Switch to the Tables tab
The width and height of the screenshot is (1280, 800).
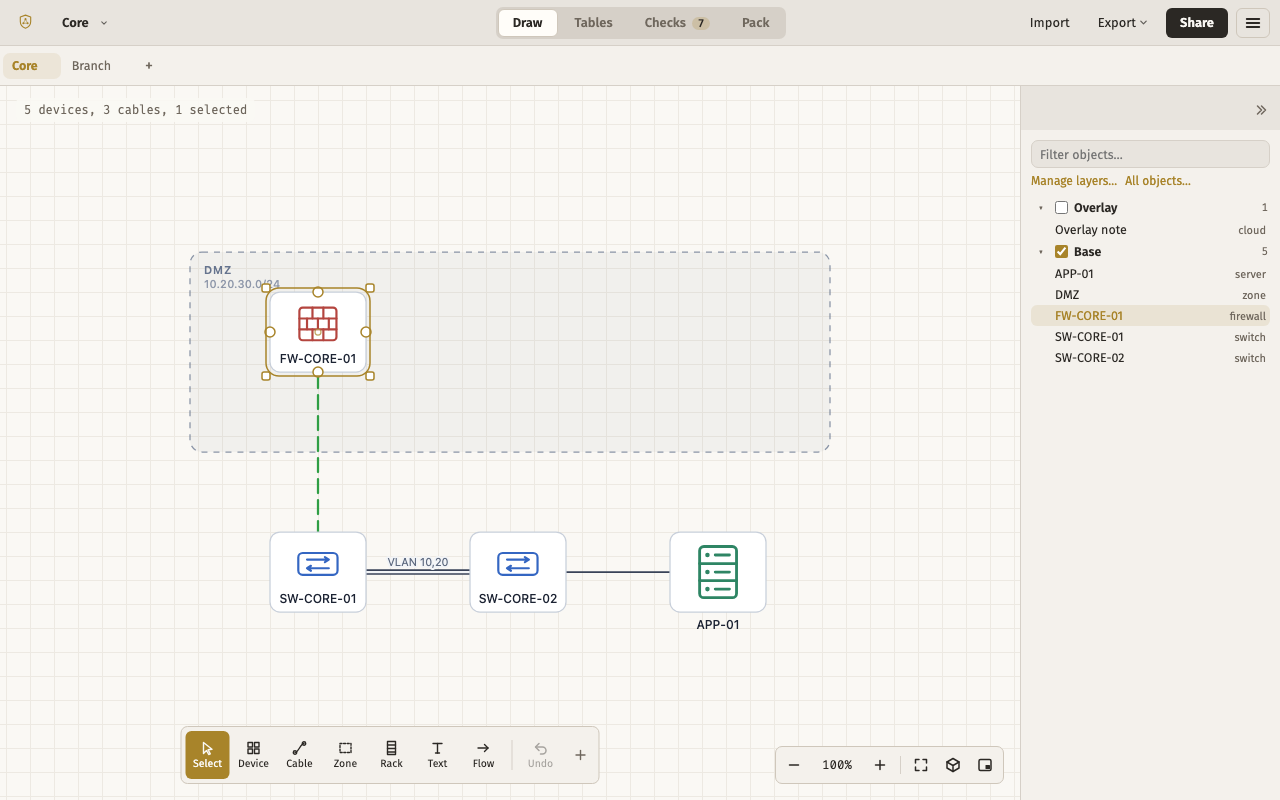[x=593, y=23]
